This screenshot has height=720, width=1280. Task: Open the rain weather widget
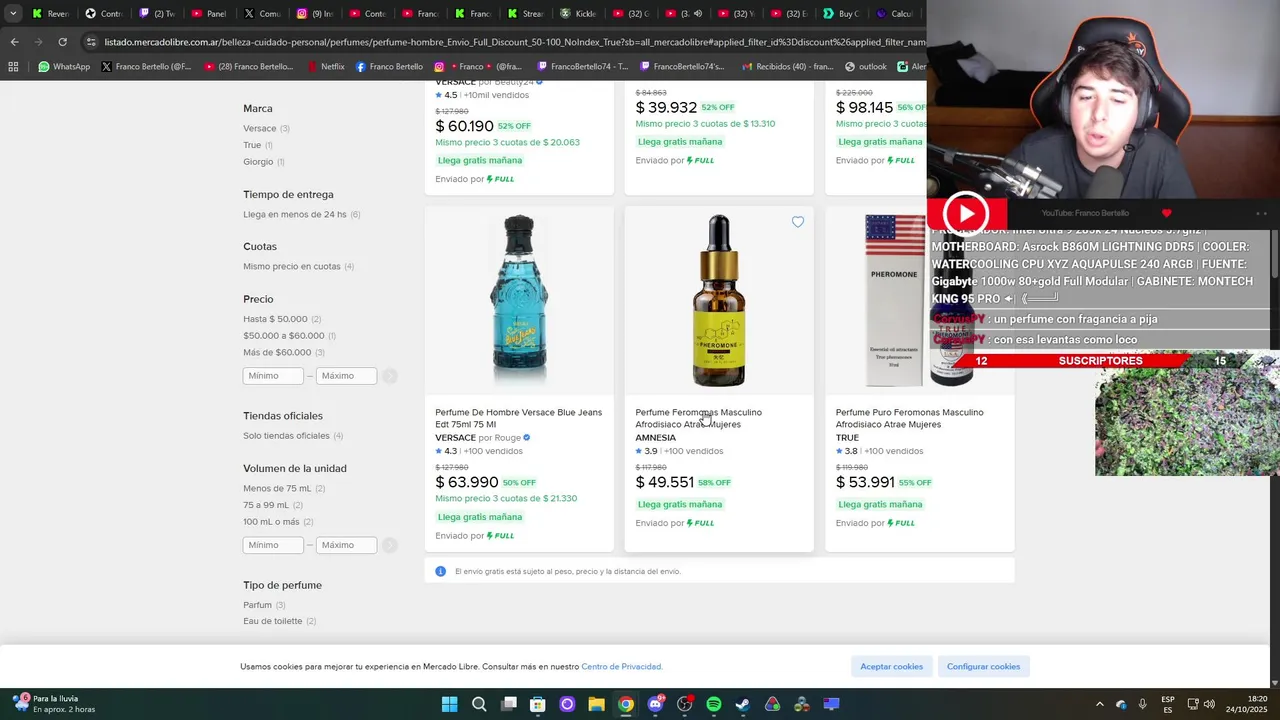(x=55, y=704)
